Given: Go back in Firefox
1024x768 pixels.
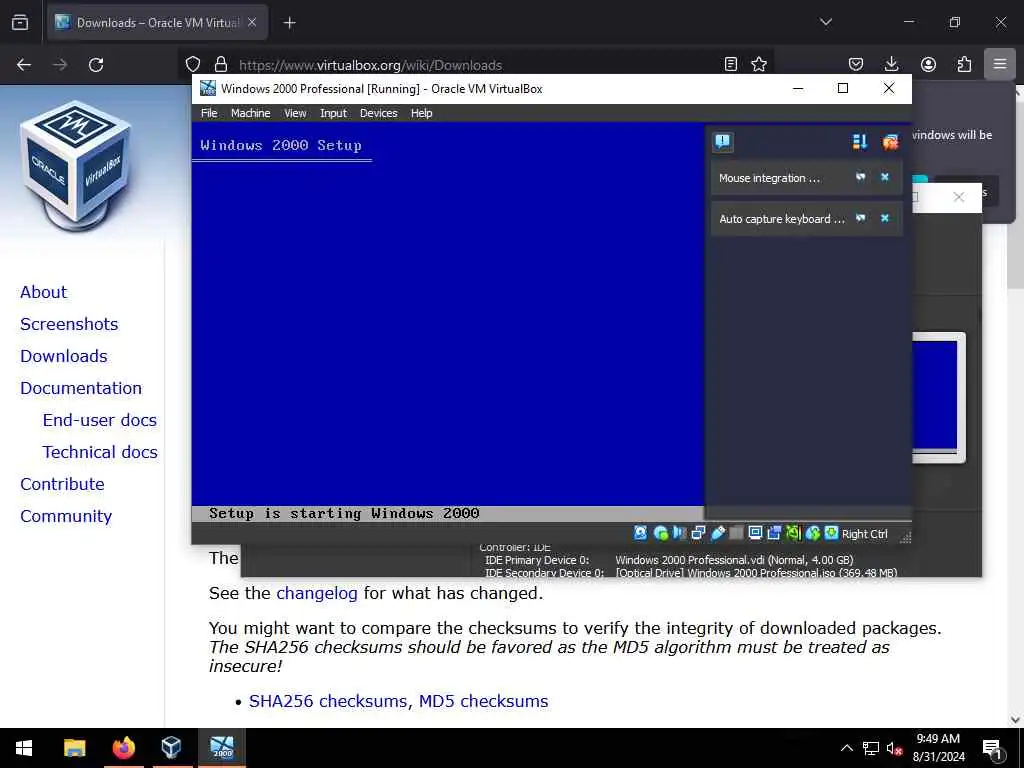Looking at the screenshot, I should click(x=24, y=65).
